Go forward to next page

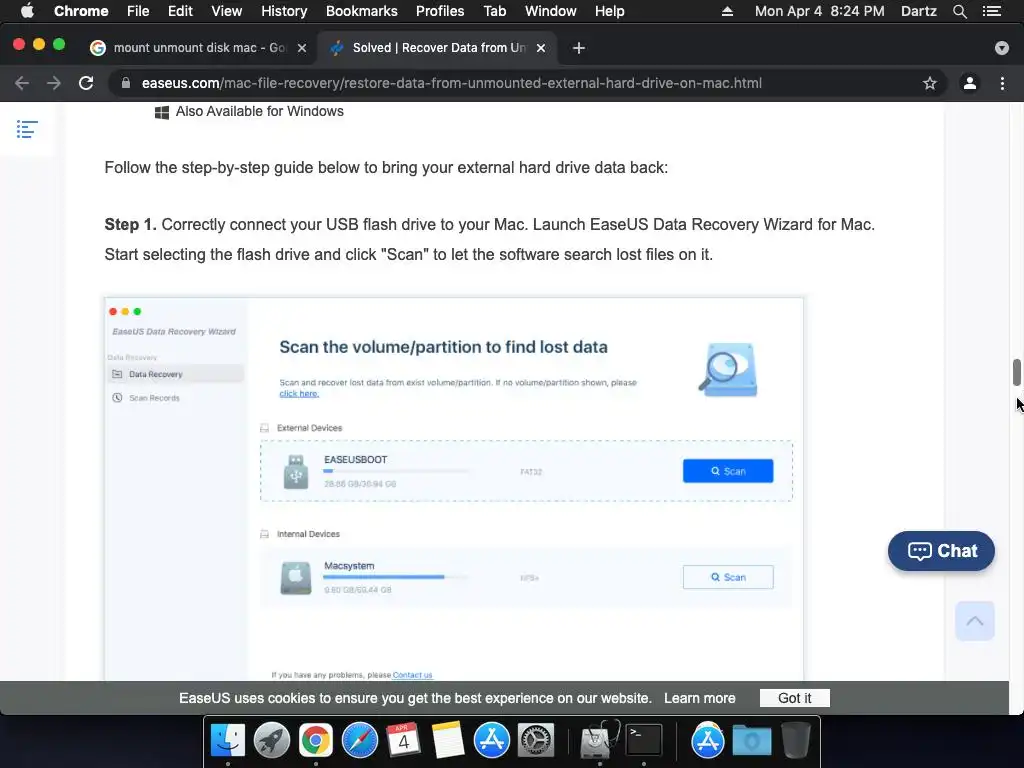tap(54, 83)
